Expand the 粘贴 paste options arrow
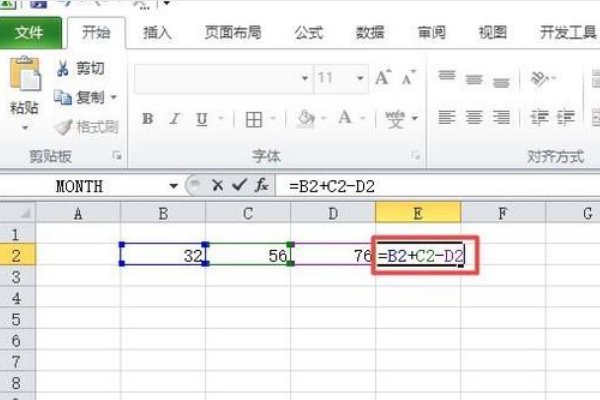This screenshot has height=400, width=600. [x=25, y=127]
